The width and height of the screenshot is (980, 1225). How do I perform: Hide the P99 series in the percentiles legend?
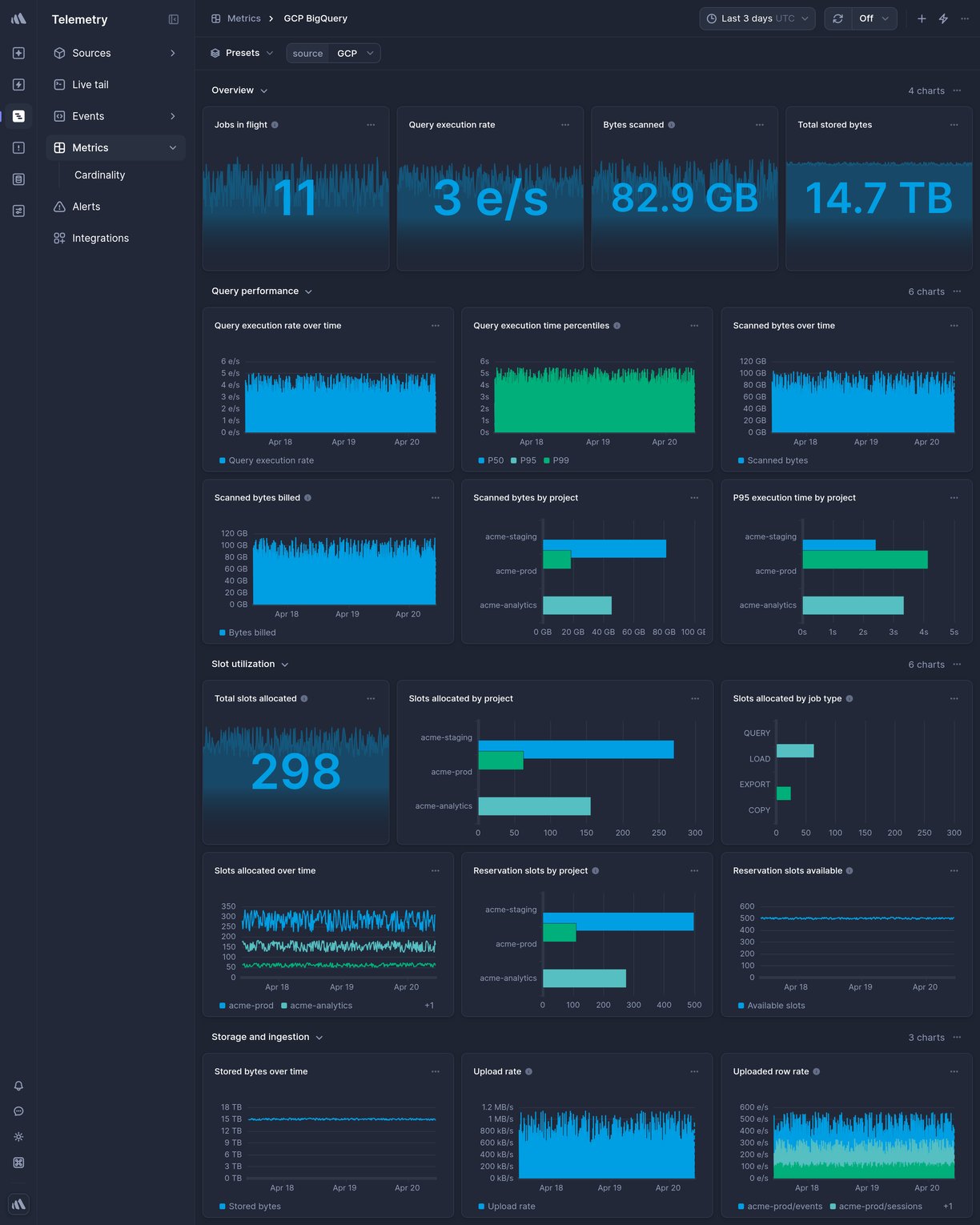click(555, 460)
